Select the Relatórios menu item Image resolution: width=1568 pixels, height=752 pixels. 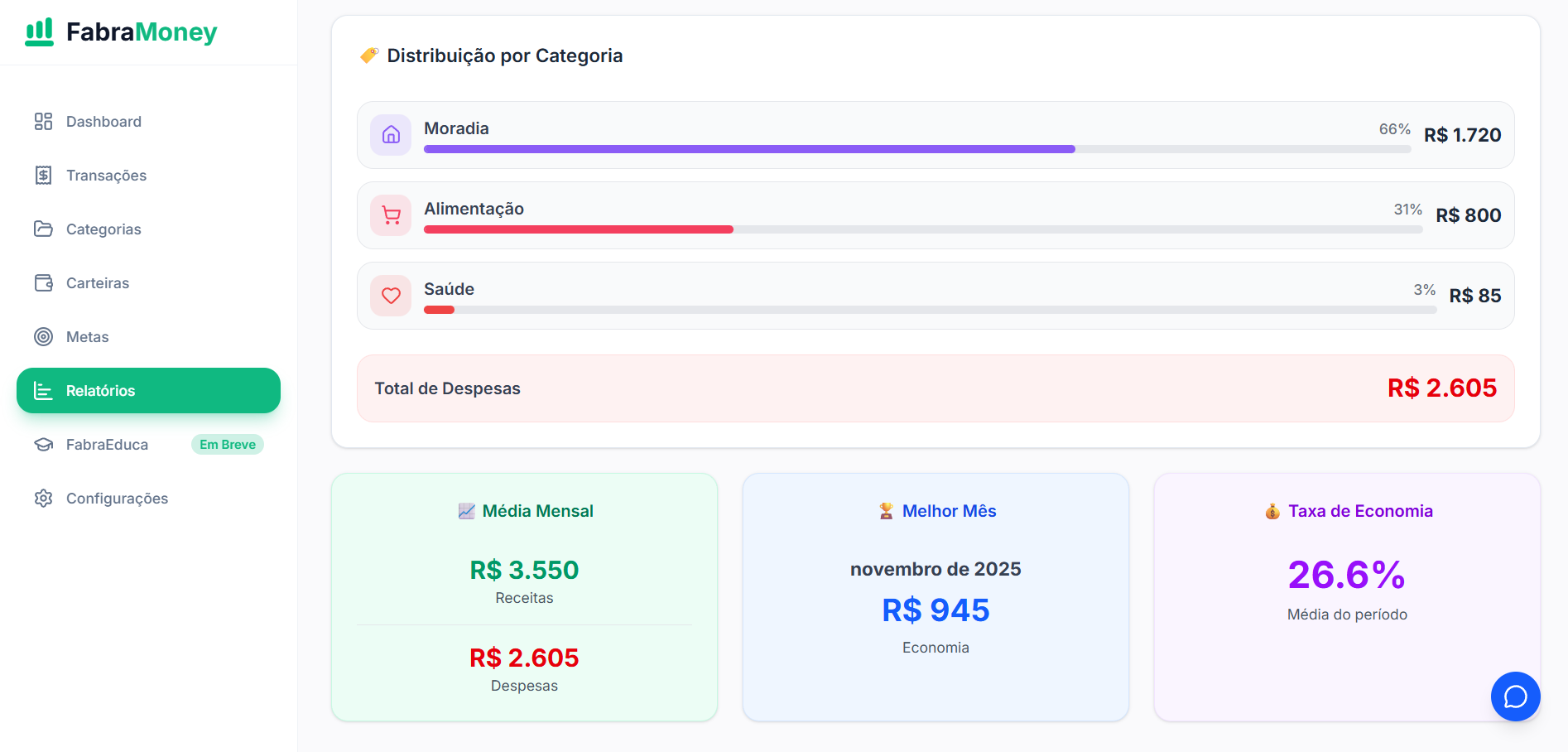pyautogui.click(x=148, y=391)
